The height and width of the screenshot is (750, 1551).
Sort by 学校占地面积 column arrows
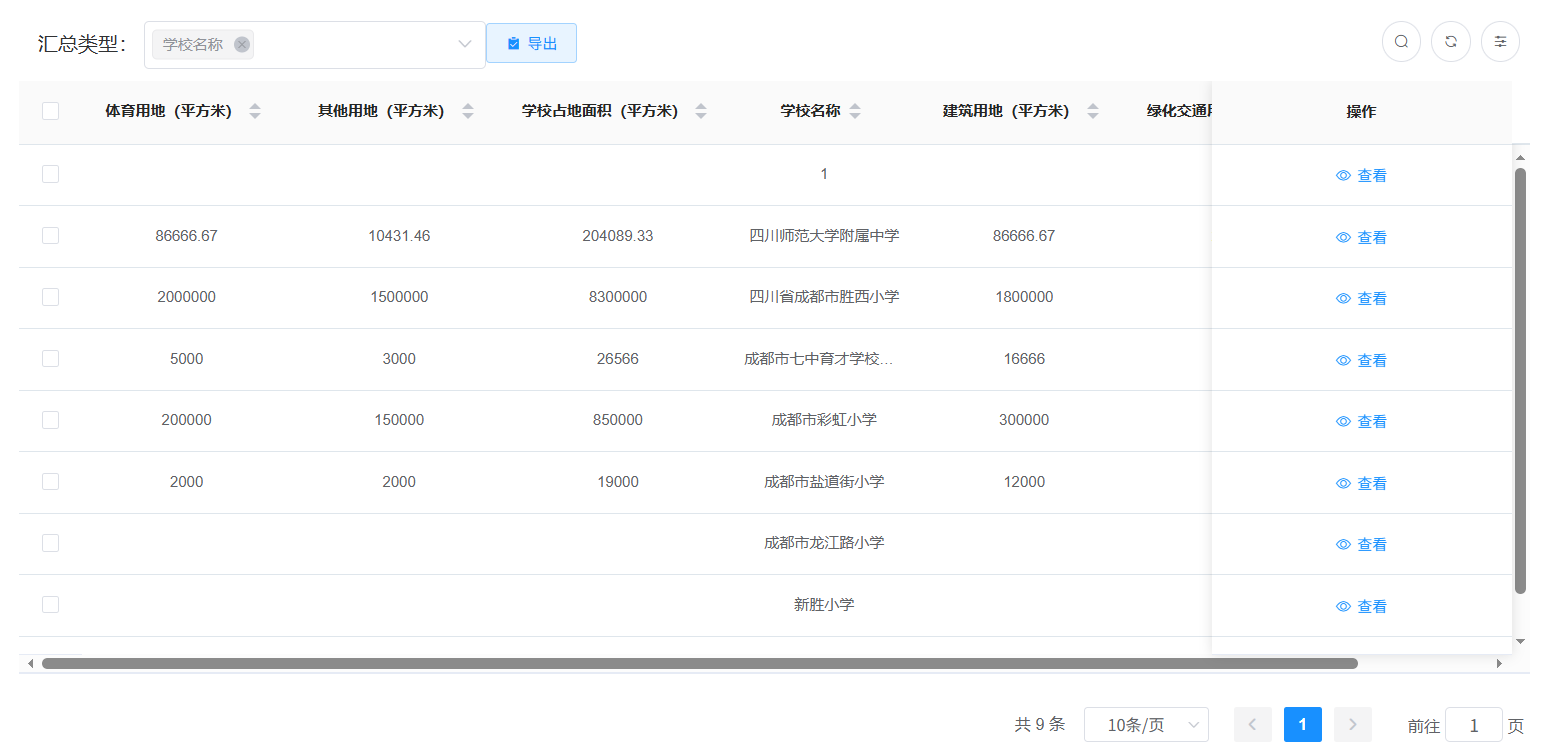[701, 112]
